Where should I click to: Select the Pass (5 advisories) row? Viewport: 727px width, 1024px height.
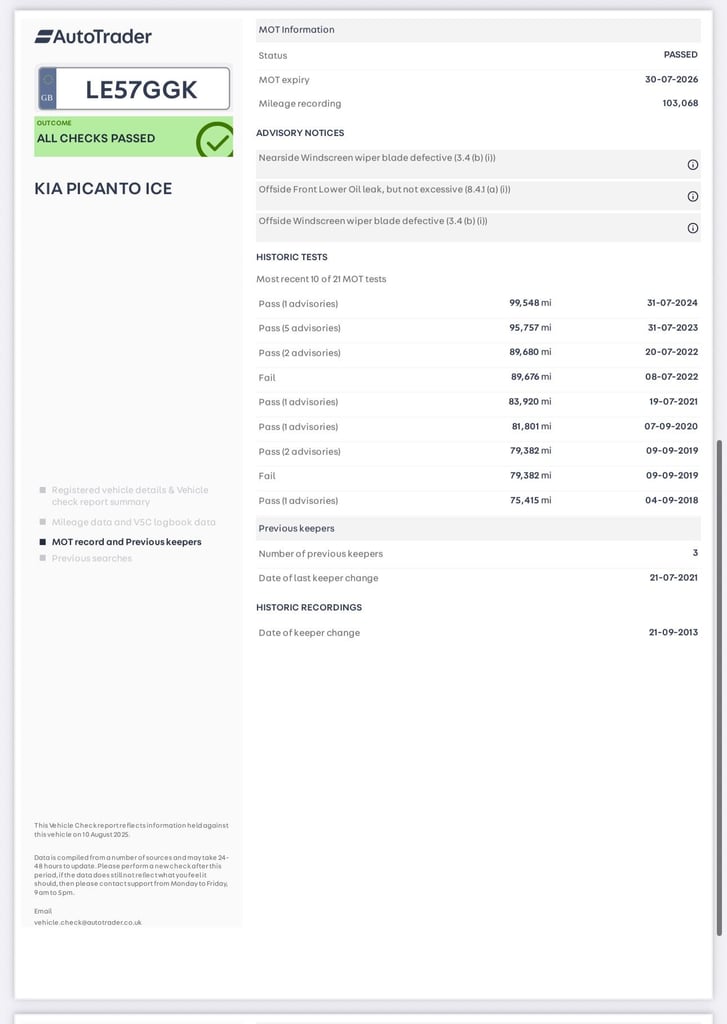[x=478, y=328]
